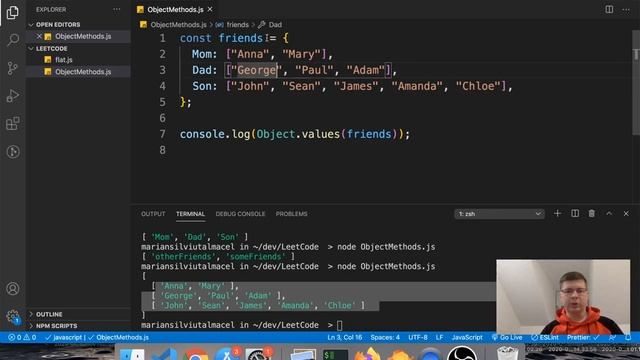Click the ESLint status bar item
The height and width of the screenshot is (360, 640).
(545, 338)
